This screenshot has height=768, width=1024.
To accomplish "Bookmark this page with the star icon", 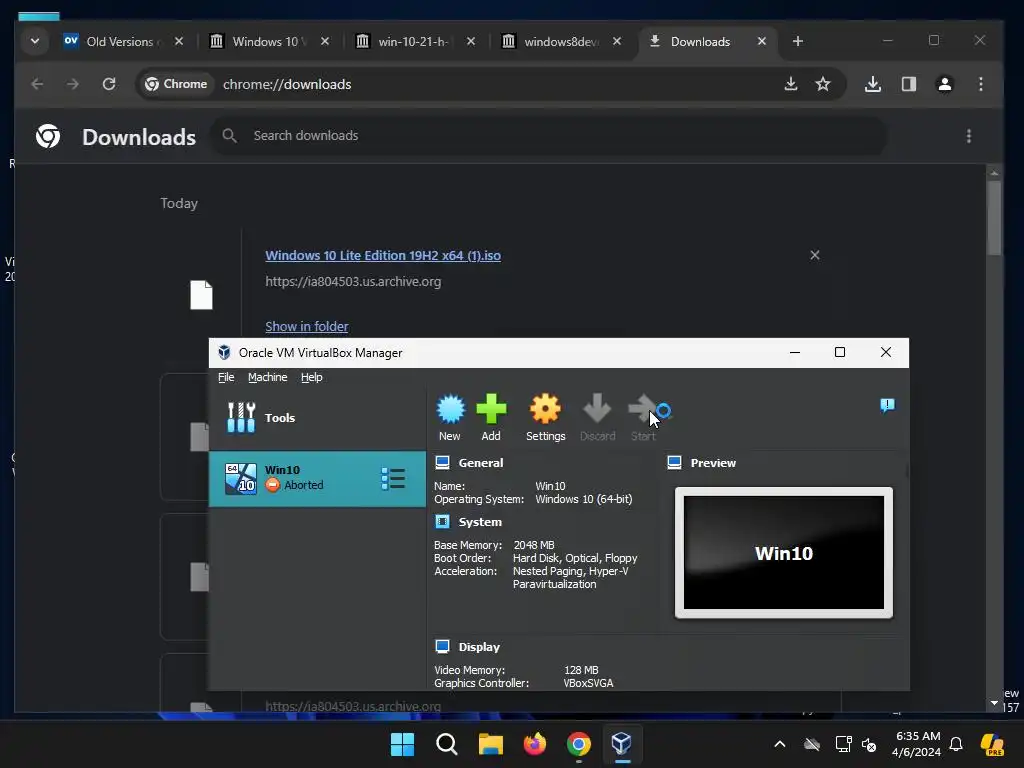I will tap(823, 84).
